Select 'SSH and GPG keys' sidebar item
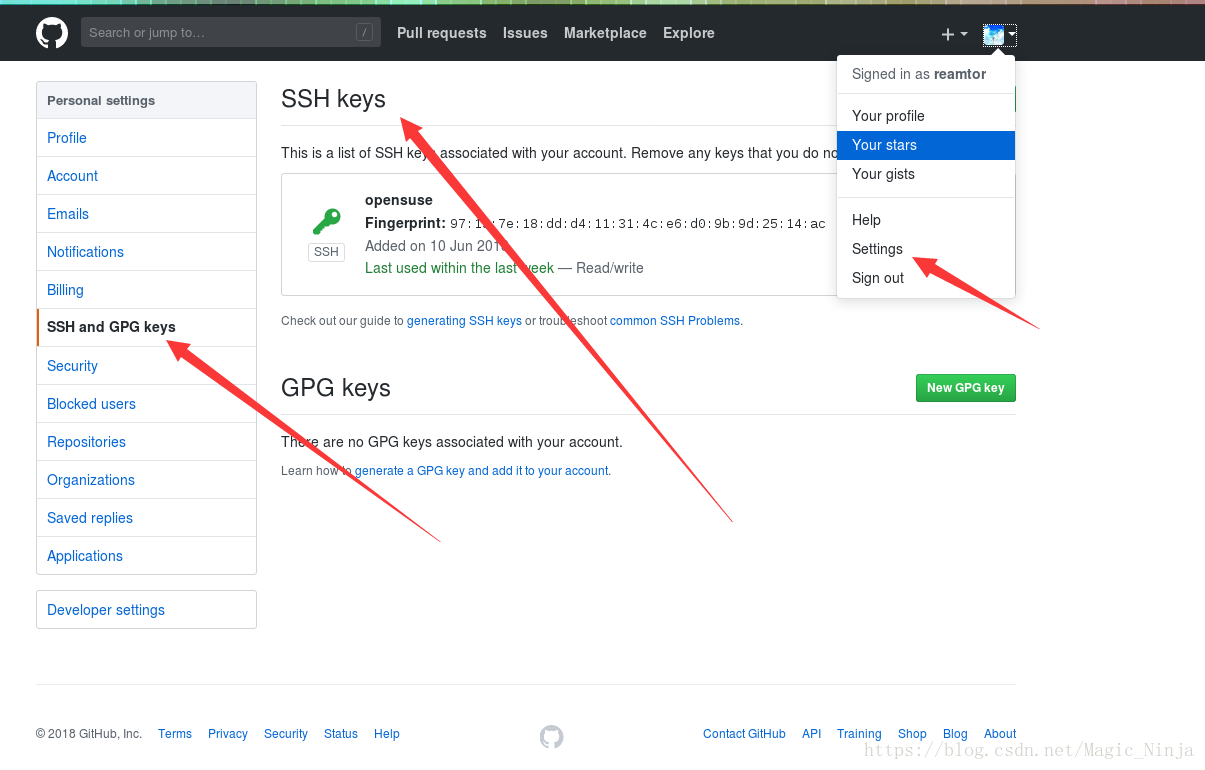 click(x=146, y=328)
